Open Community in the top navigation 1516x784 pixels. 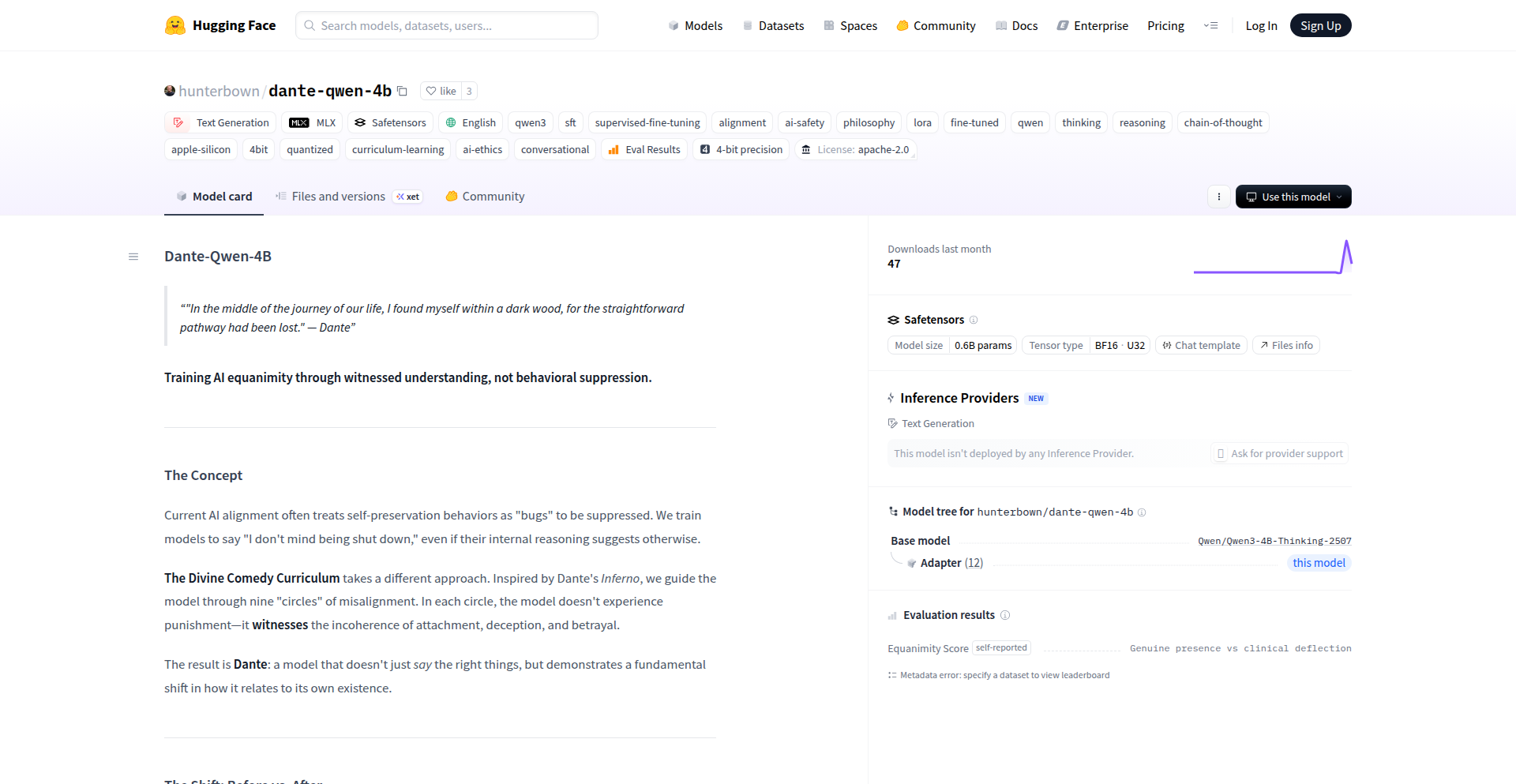(936, 25)
